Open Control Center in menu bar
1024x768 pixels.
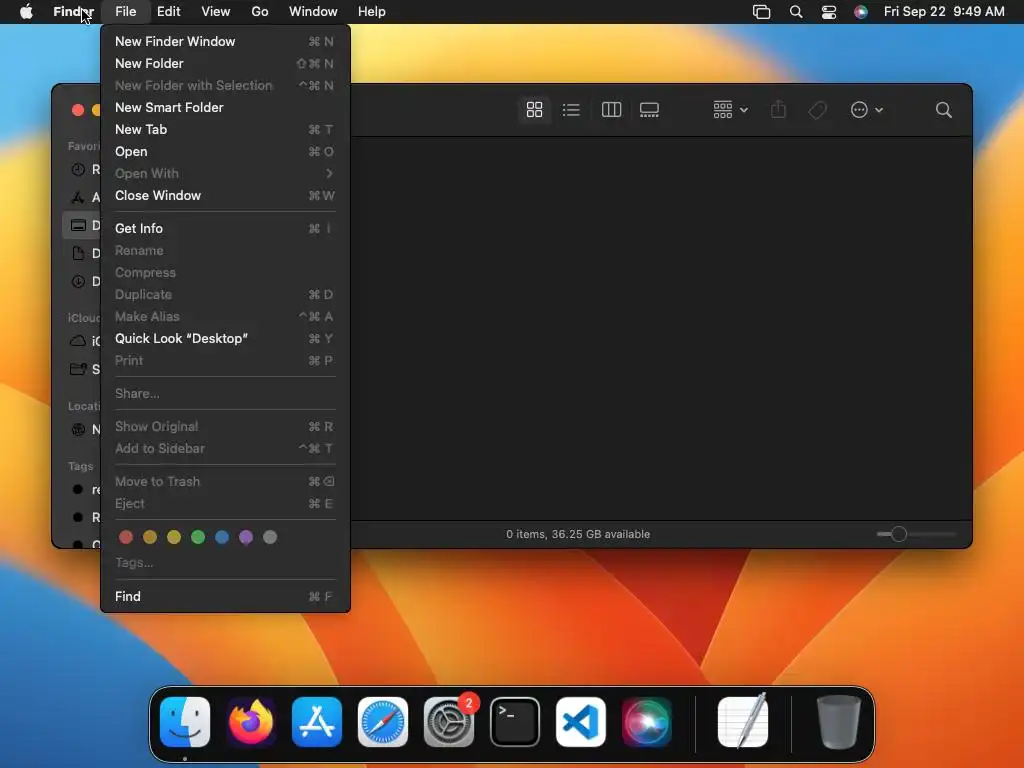point(829,12)
